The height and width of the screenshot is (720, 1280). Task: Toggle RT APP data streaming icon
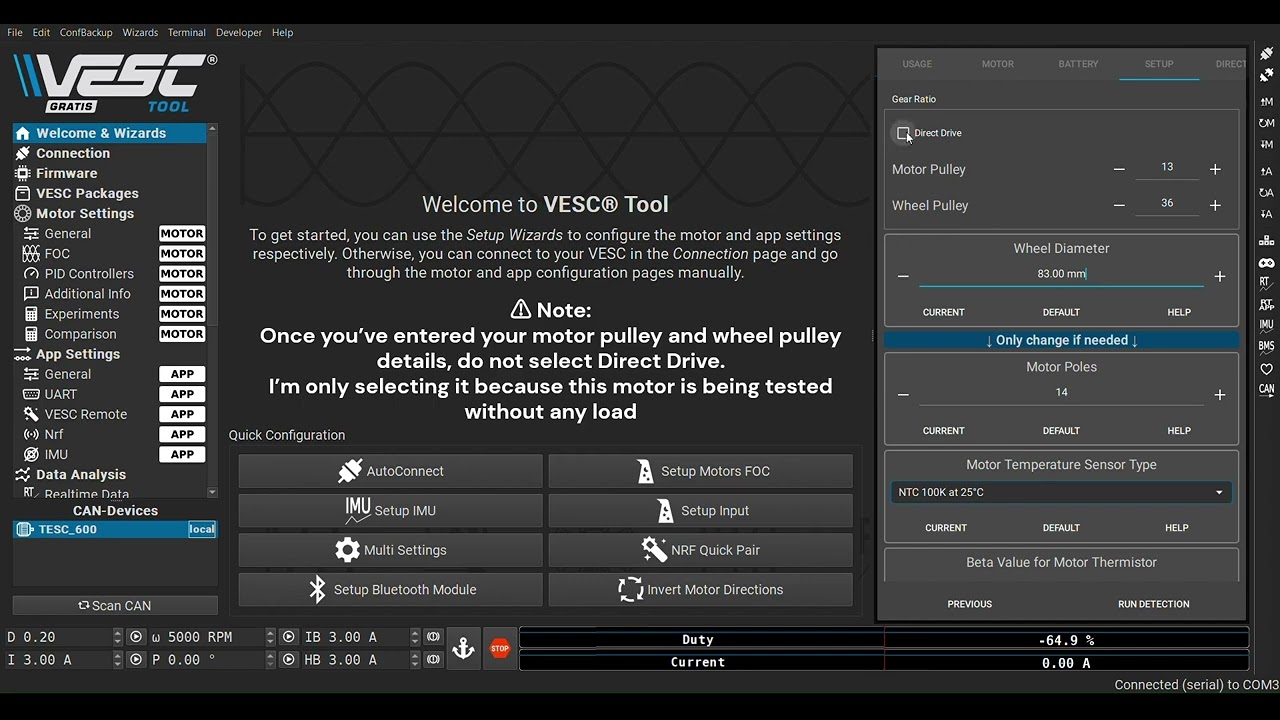click(x=1266, y=304)
